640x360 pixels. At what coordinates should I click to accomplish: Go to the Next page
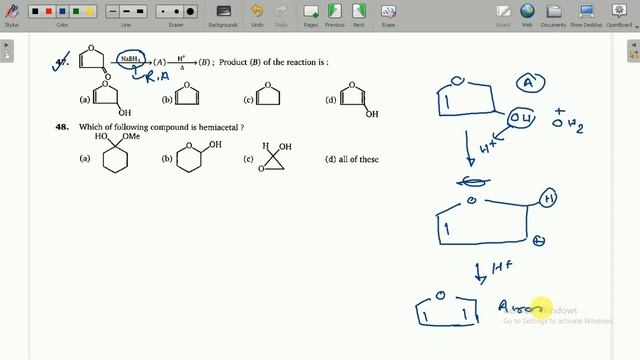tap(358, 15)
